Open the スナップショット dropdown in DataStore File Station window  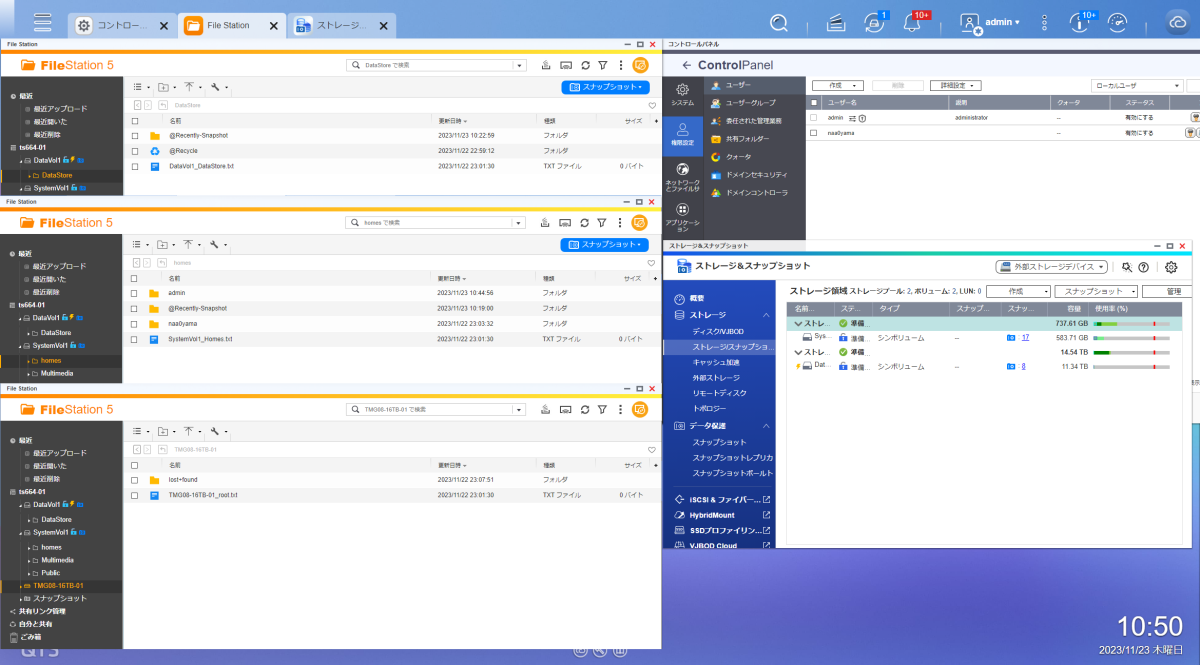click(606, 87)
